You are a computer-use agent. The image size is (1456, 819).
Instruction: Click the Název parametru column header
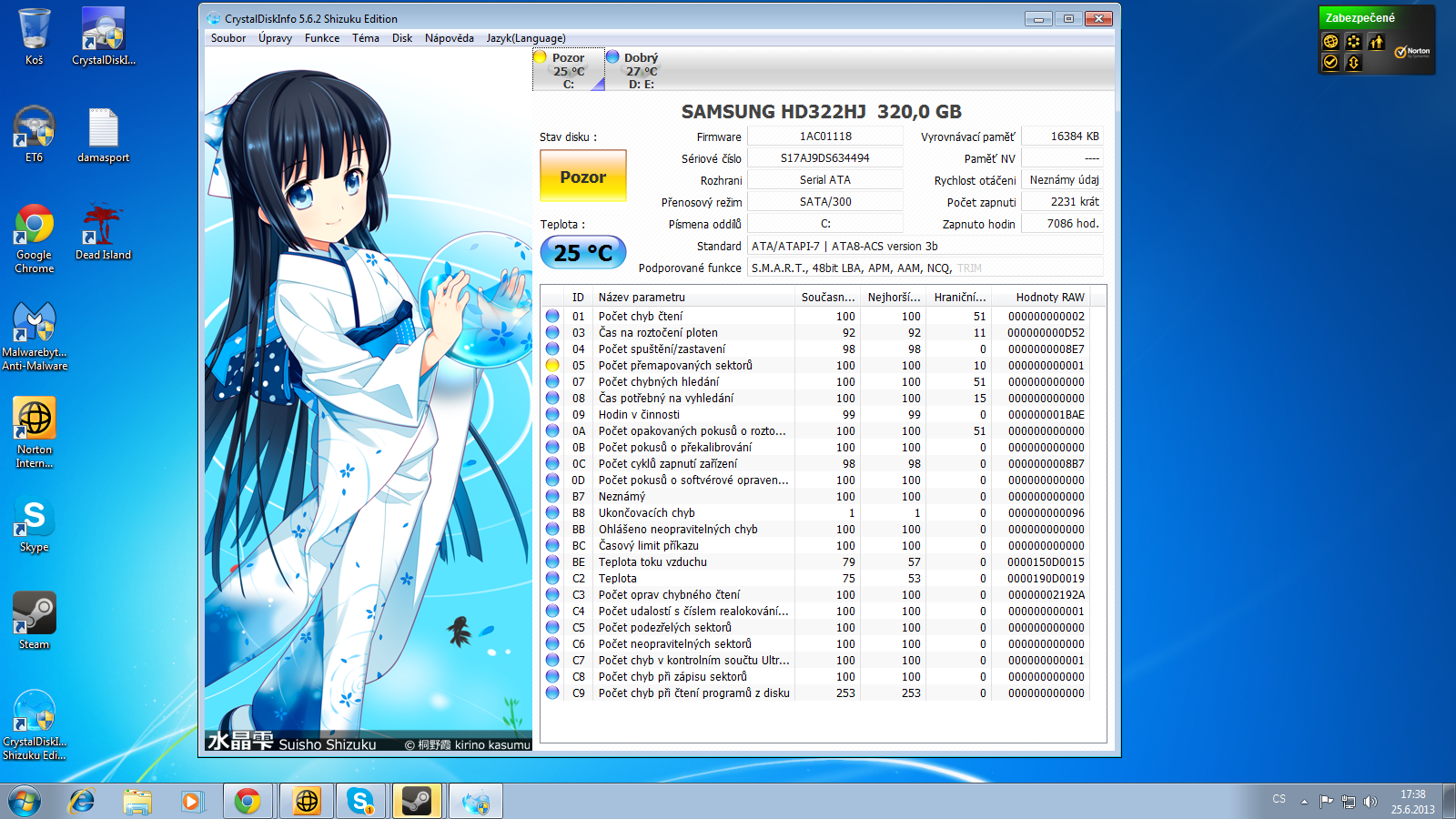pos(693,297)
